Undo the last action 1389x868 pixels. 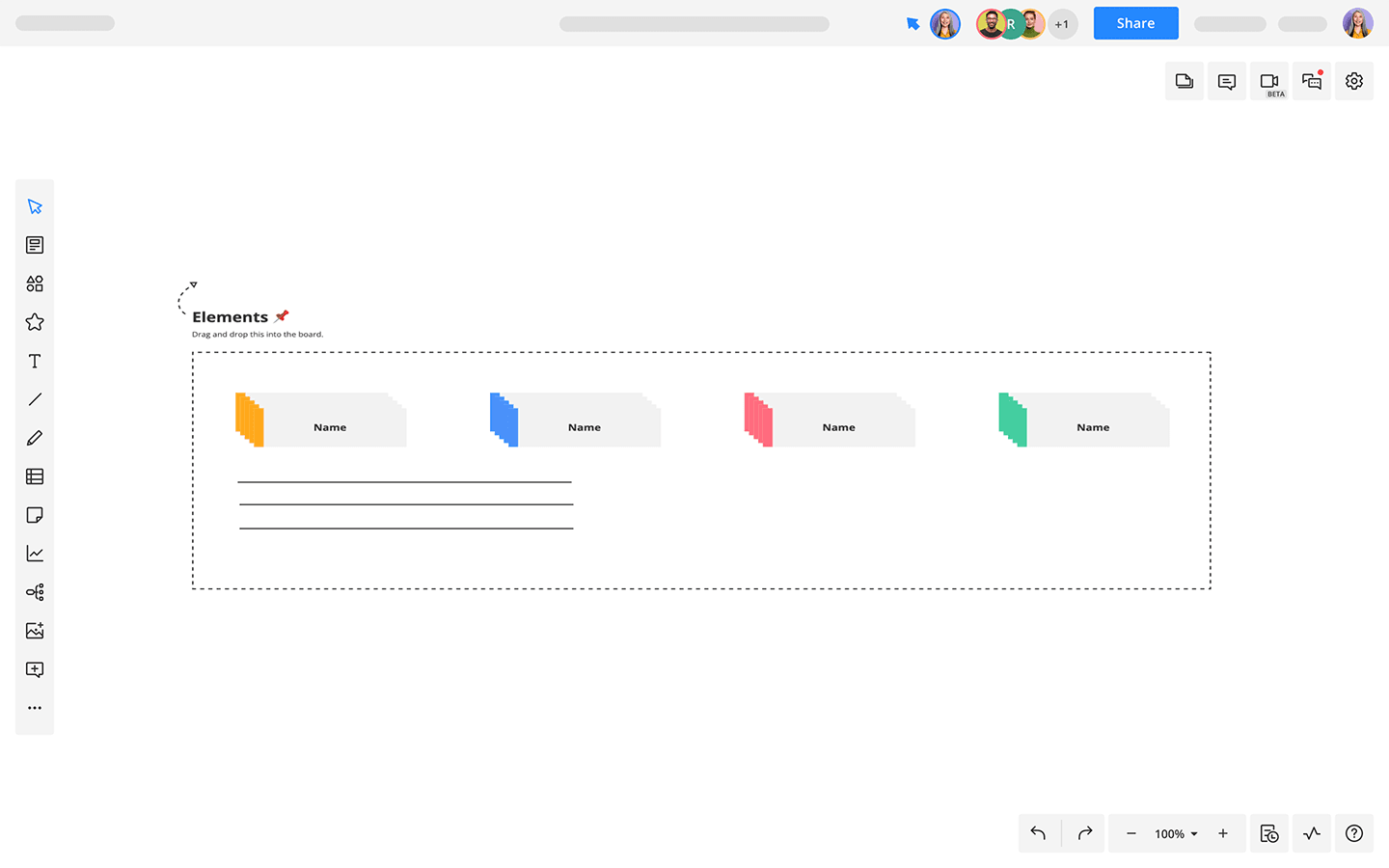tap(1039, 833)
